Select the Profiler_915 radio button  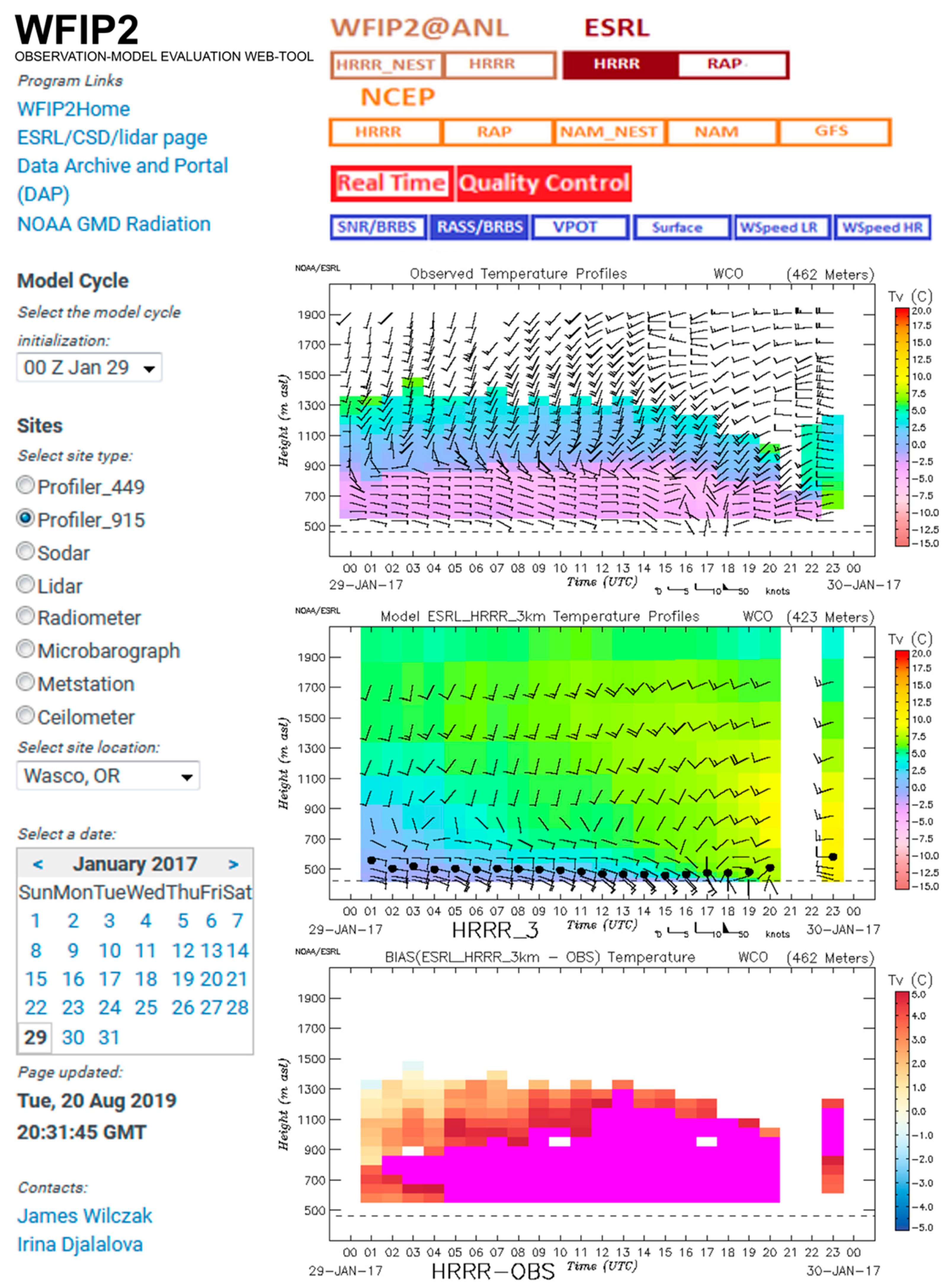[x=25, y=518]
